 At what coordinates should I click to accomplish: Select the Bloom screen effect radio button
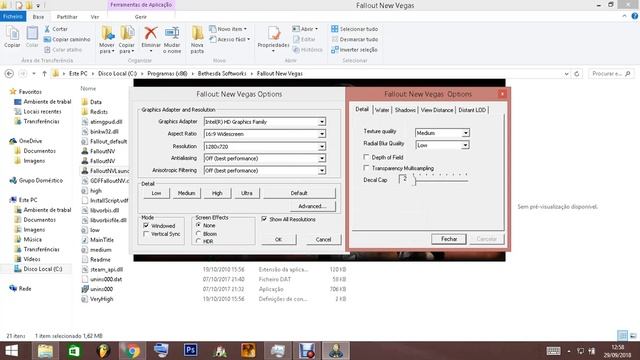[198, 234]
